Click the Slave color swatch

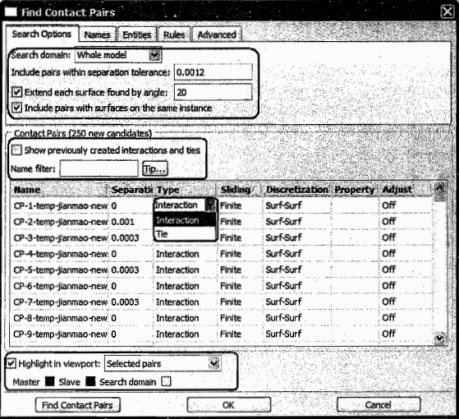click(x=90, y=381)
